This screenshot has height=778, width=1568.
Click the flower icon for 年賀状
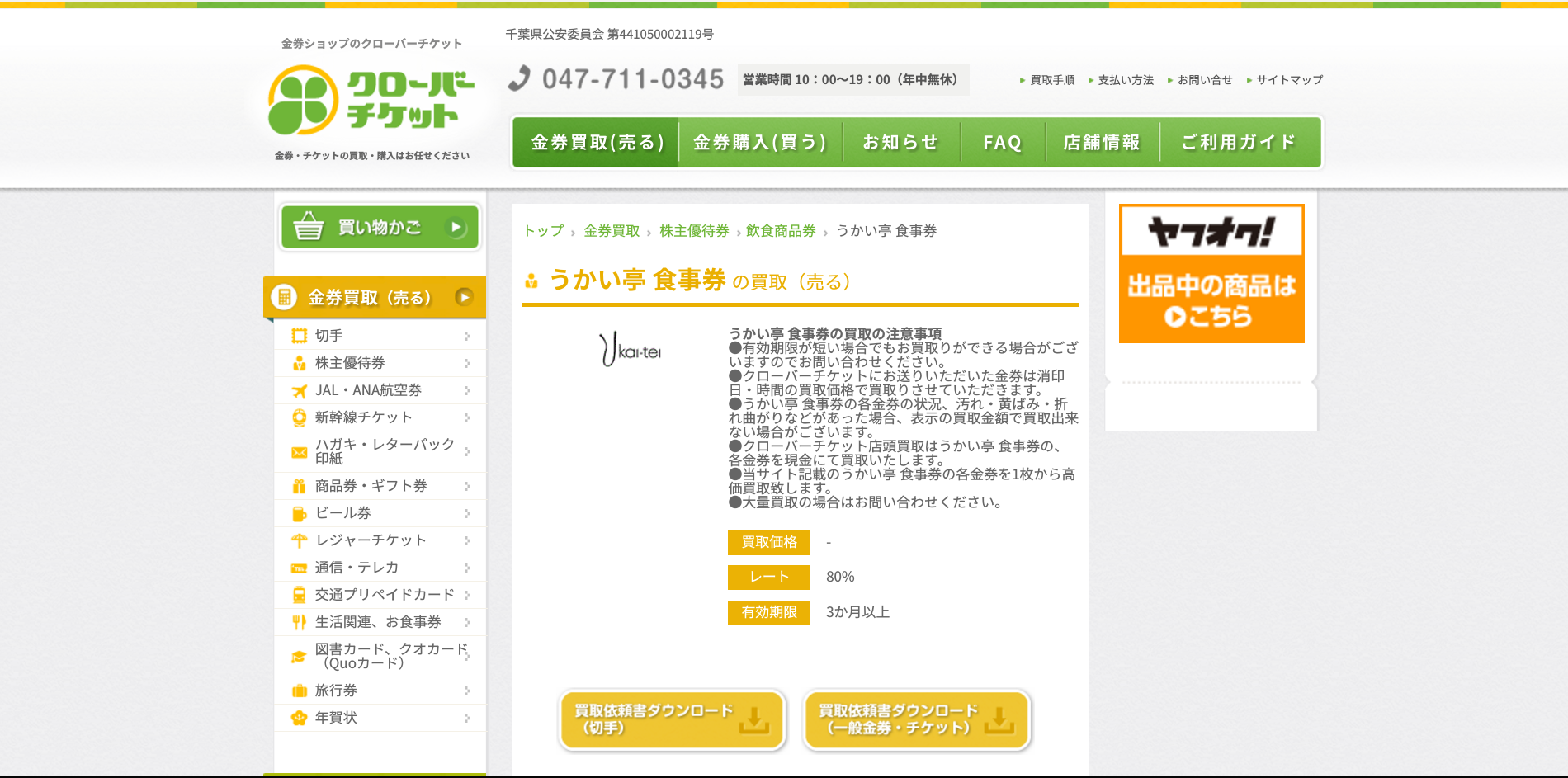[299, 718]
